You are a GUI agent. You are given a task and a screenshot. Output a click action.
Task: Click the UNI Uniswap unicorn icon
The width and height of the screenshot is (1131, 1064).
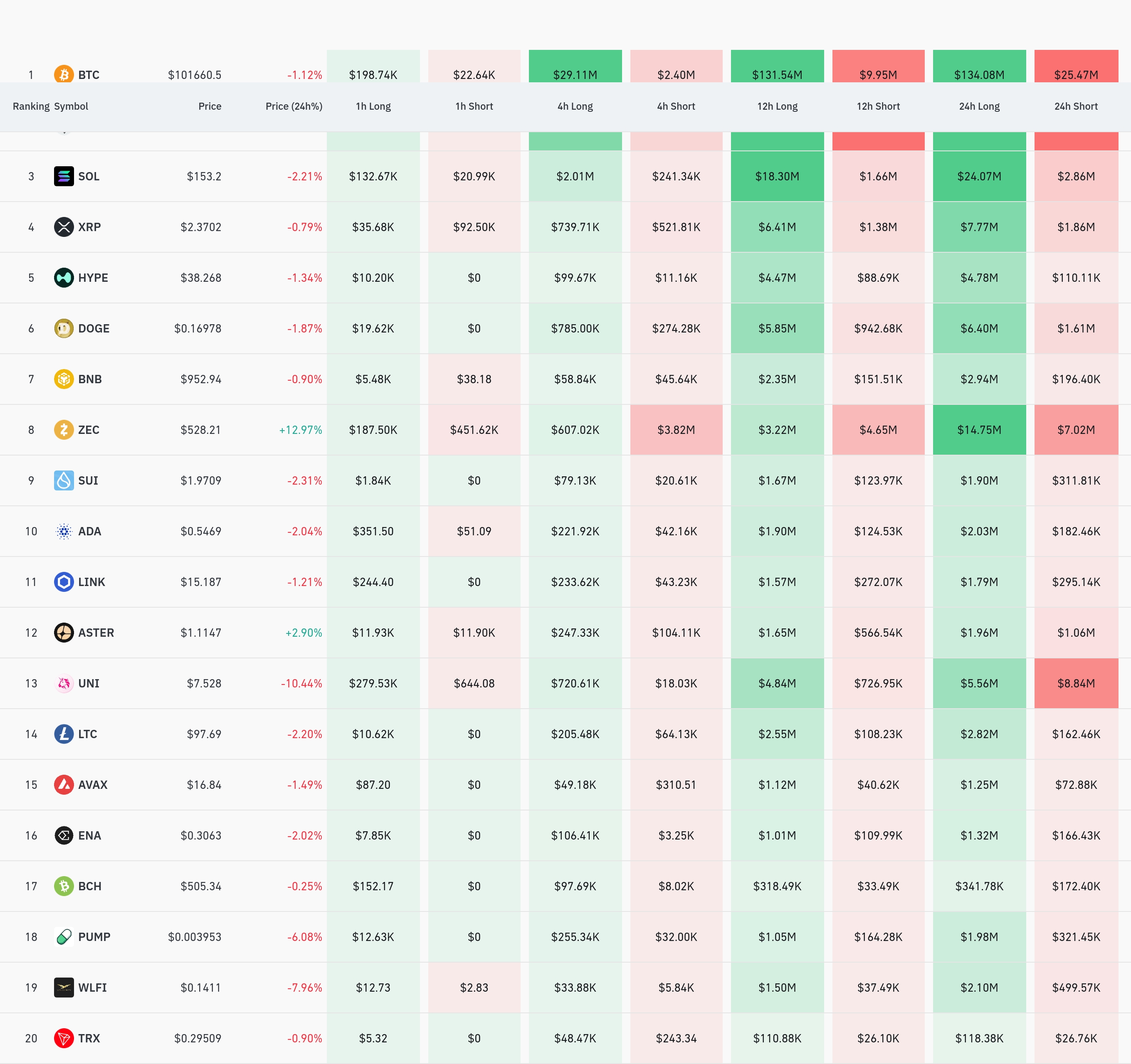point(64,683)
